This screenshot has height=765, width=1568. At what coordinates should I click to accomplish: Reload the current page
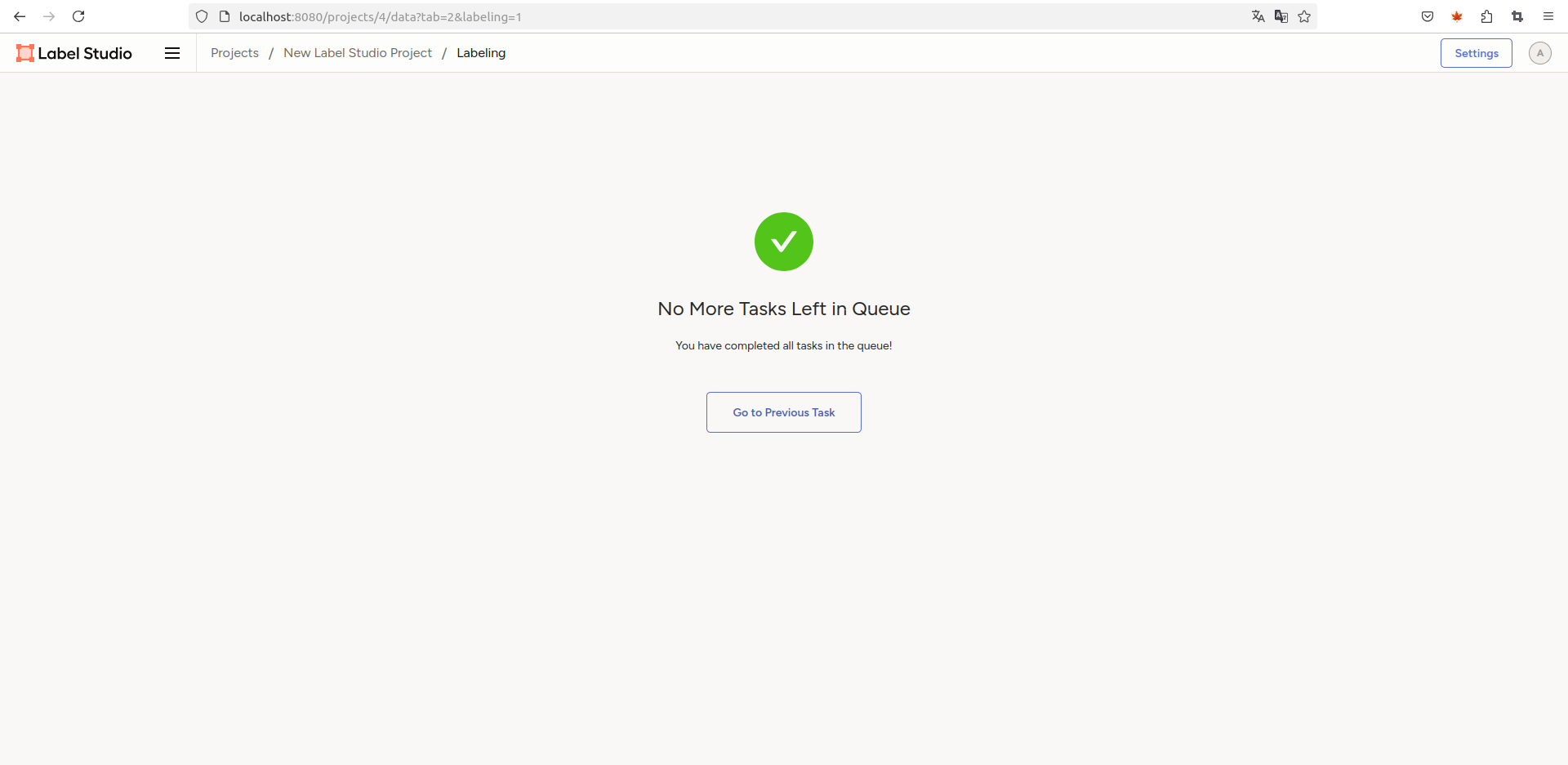coord(78,16)
